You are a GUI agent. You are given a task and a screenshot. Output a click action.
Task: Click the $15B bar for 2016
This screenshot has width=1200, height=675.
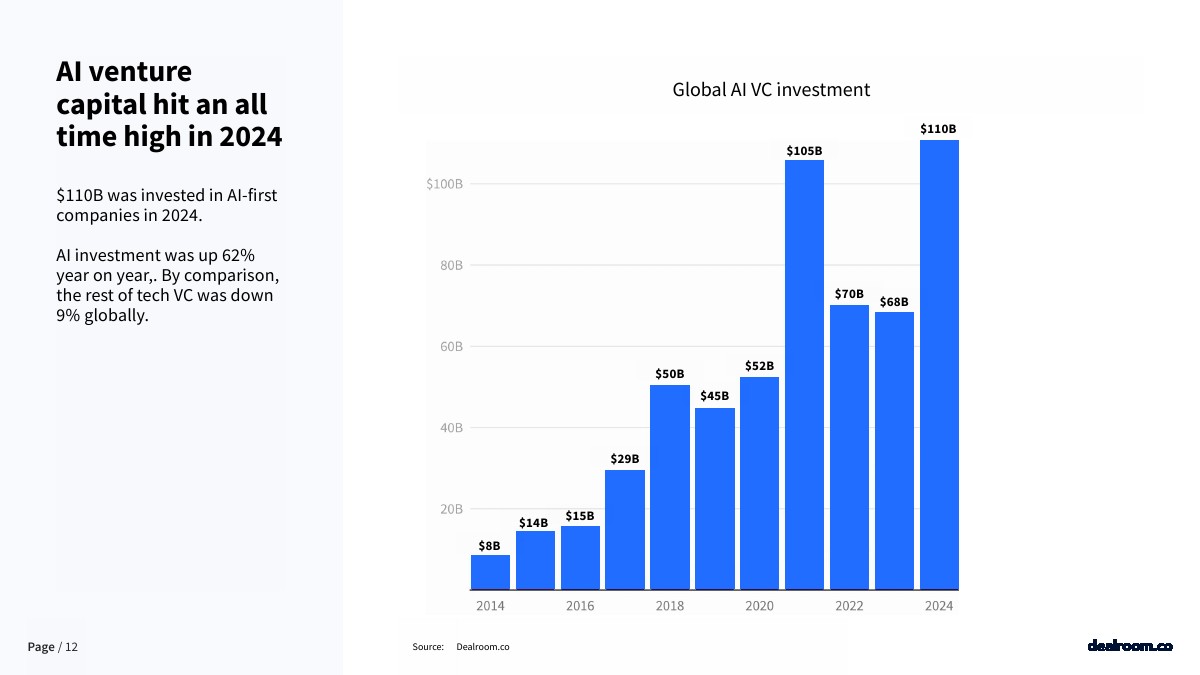(x=580, y=557)
